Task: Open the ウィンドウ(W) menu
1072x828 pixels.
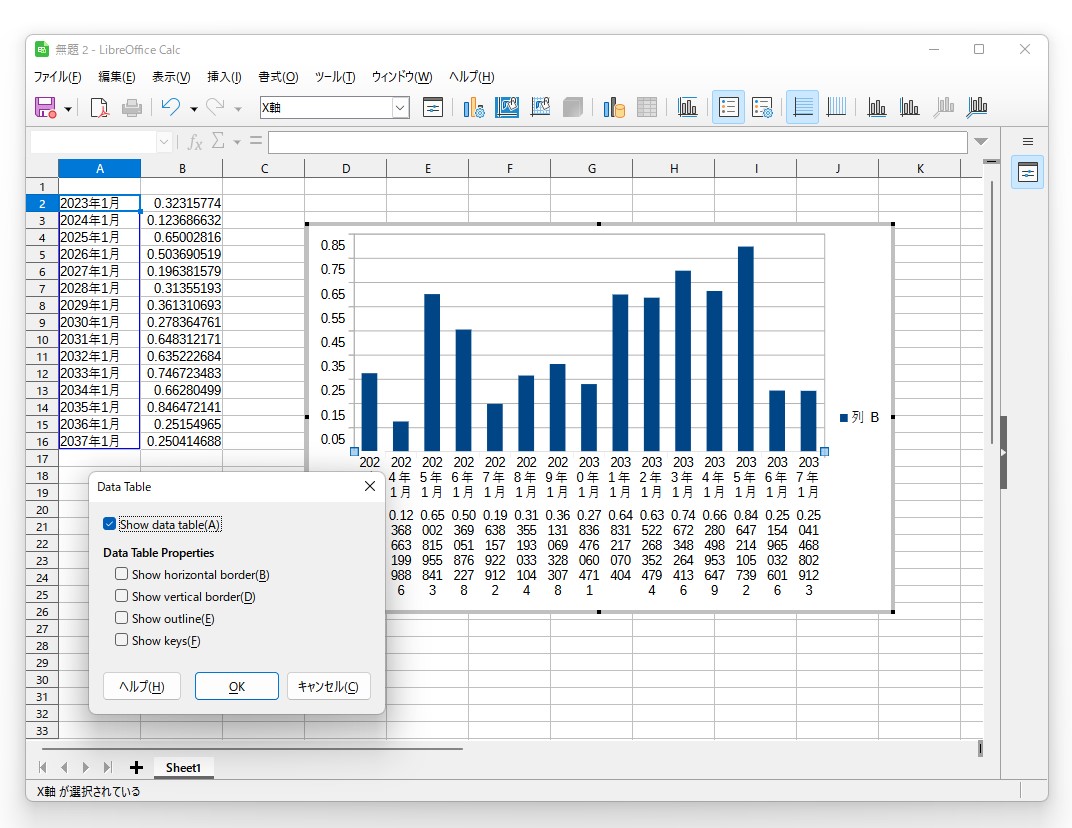Action: click(402, 77)
